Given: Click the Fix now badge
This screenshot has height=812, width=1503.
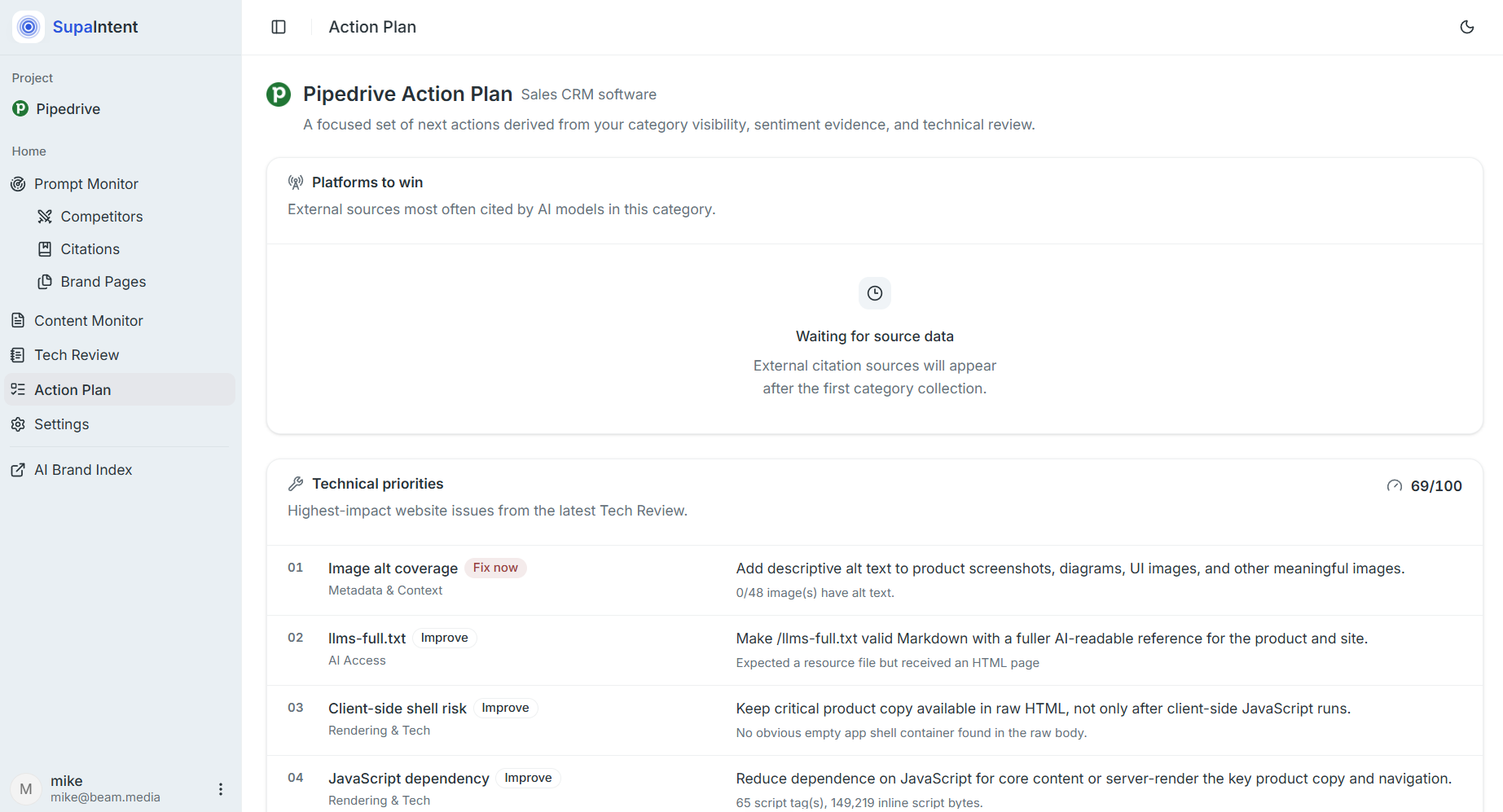Looking at the screenshot, I should coord(495,568).
